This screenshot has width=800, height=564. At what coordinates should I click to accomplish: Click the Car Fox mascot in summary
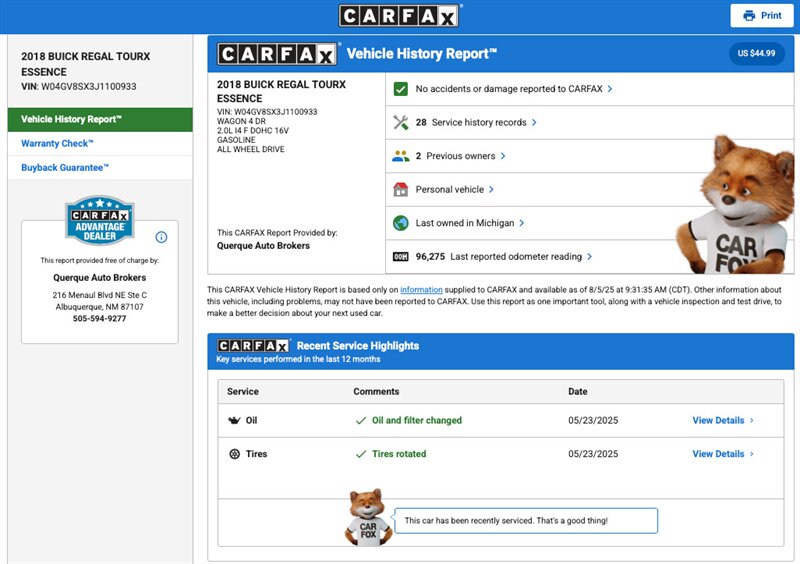(736, 204)
